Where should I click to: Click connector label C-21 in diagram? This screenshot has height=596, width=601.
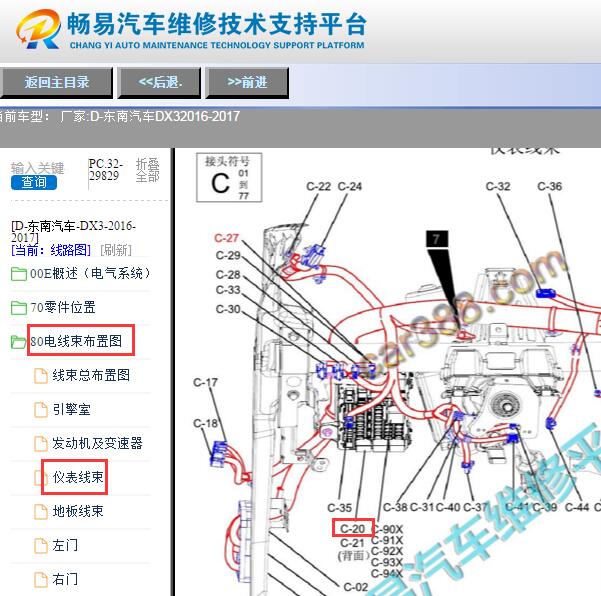point(352,543)
